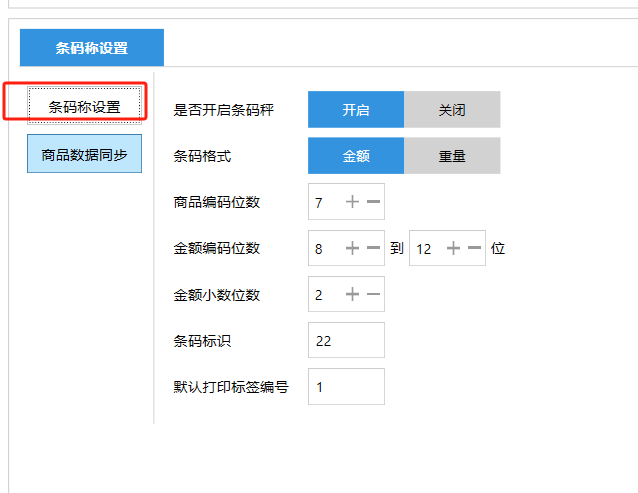The height and width of the screenshot is (493, 638).
Task: Click minus icon for 商品编码位数
Action: coord(373,202)
